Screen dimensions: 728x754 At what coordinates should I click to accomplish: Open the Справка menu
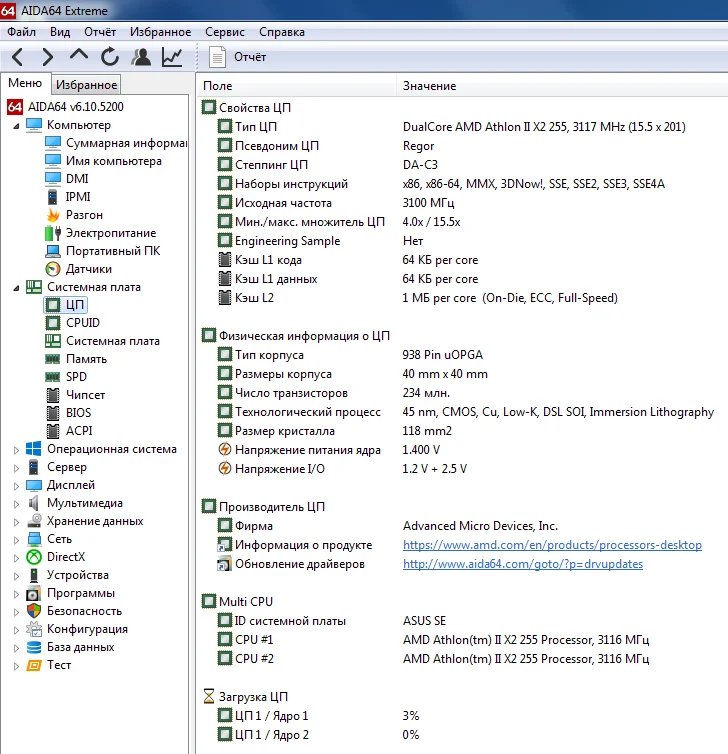pyautogui.click(x=282, y=32)
